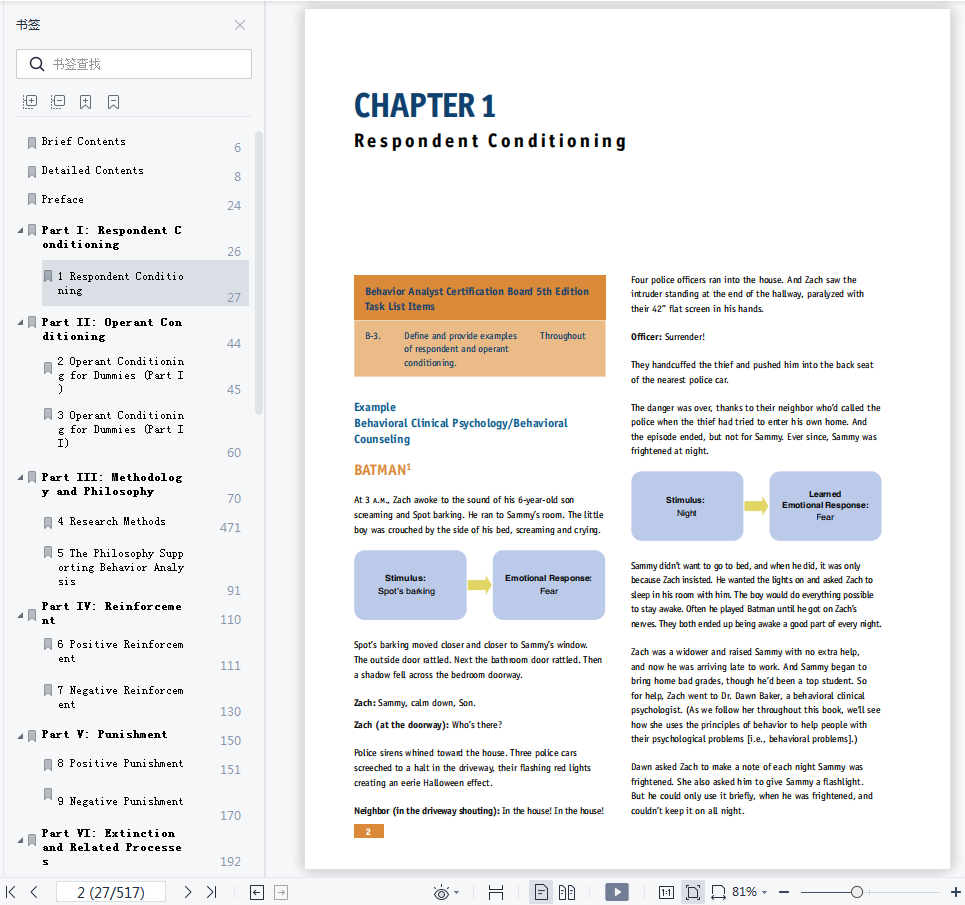Image resolution: width=965 pixels, height=905 pixels.
Task: Open the 9 Negative Punishment bookmark
Action: [x=121, y=802]
